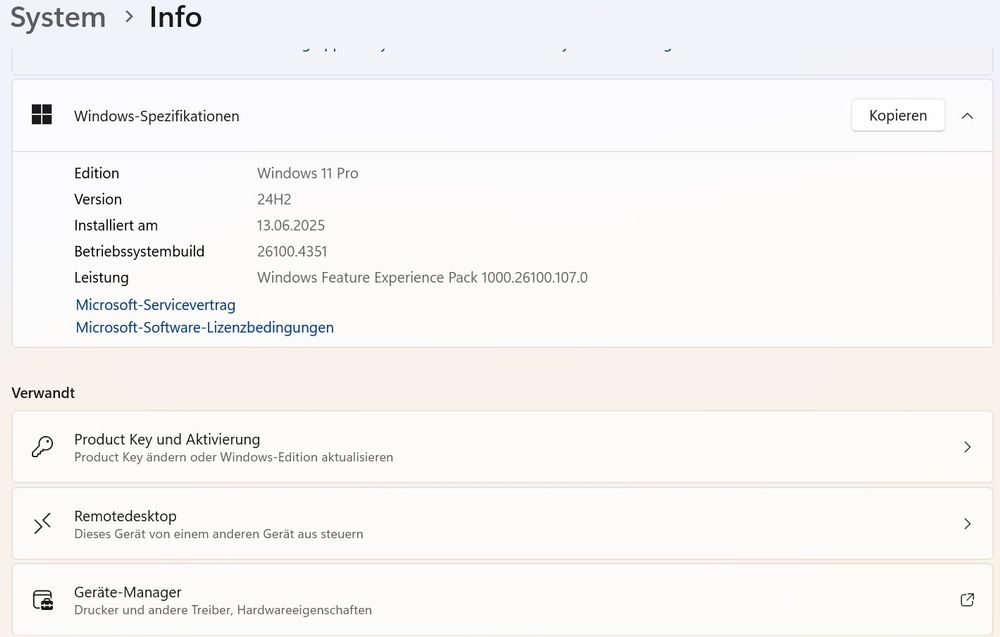The height and width of the screenshot is (637, 1000).
Task: Open the chevron on the Remotedesktop row
Action: 967,524
